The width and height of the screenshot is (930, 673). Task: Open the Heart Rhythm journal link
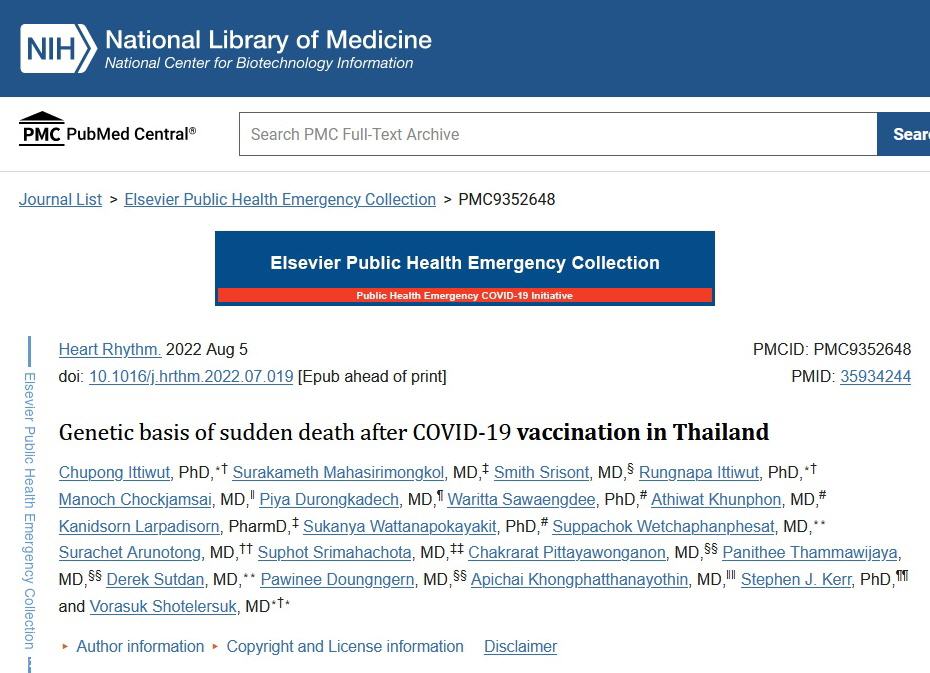(110, 349)
